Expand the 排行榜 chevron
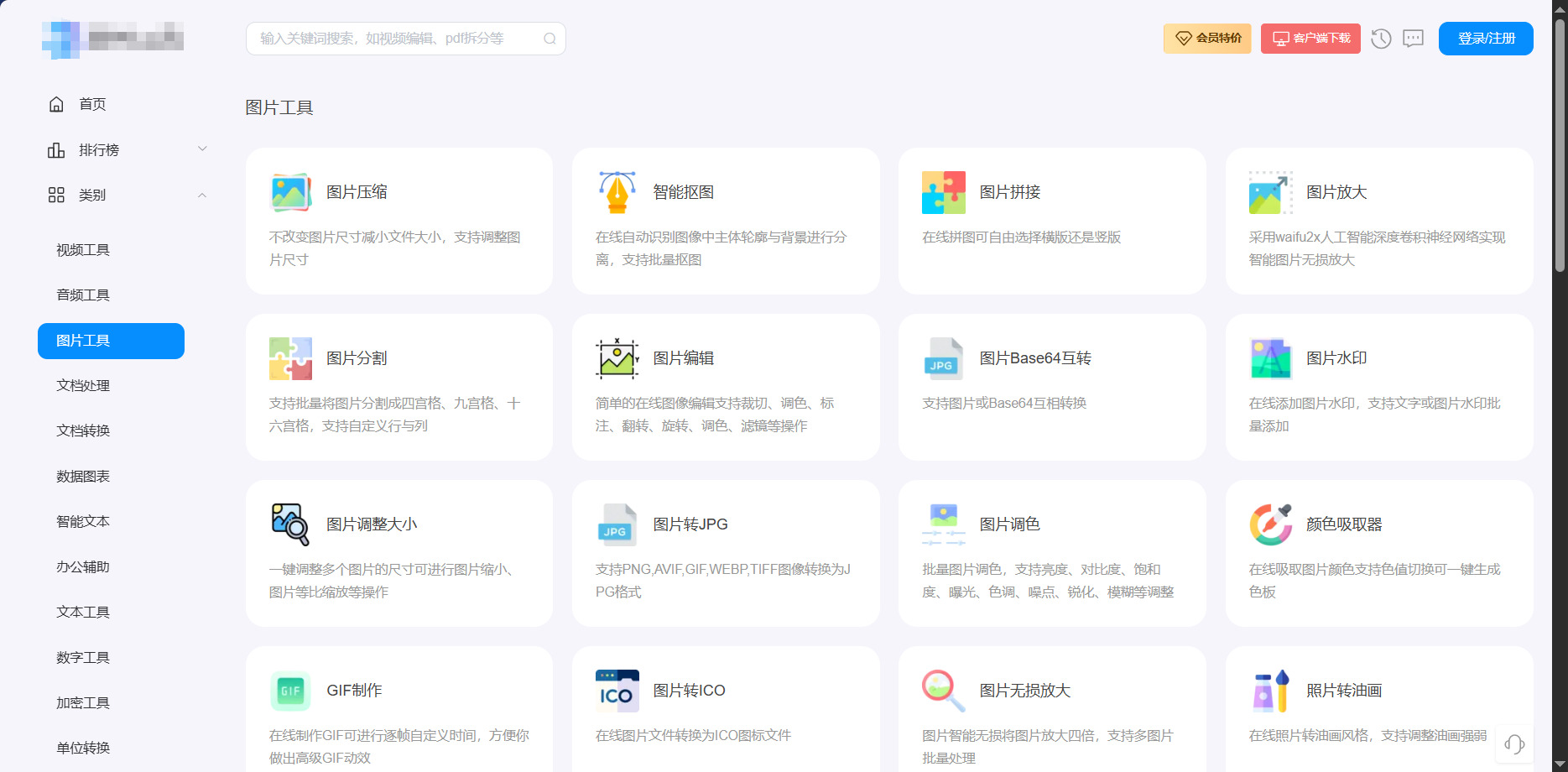Viewport: 1568px width, 772px height. [x=202, y=149]
